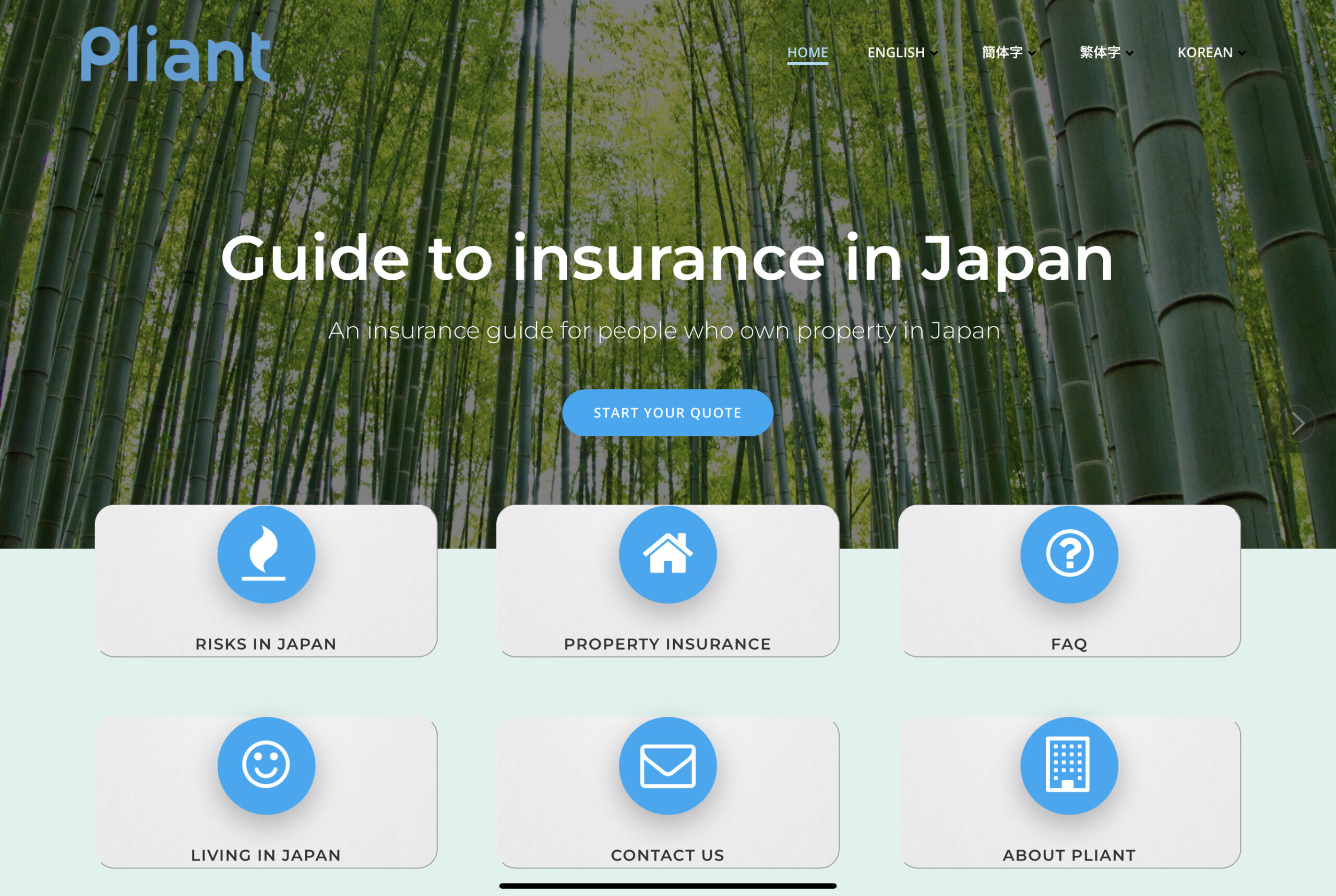Click the subtitle about owning property in Japan

click(664, 331)
